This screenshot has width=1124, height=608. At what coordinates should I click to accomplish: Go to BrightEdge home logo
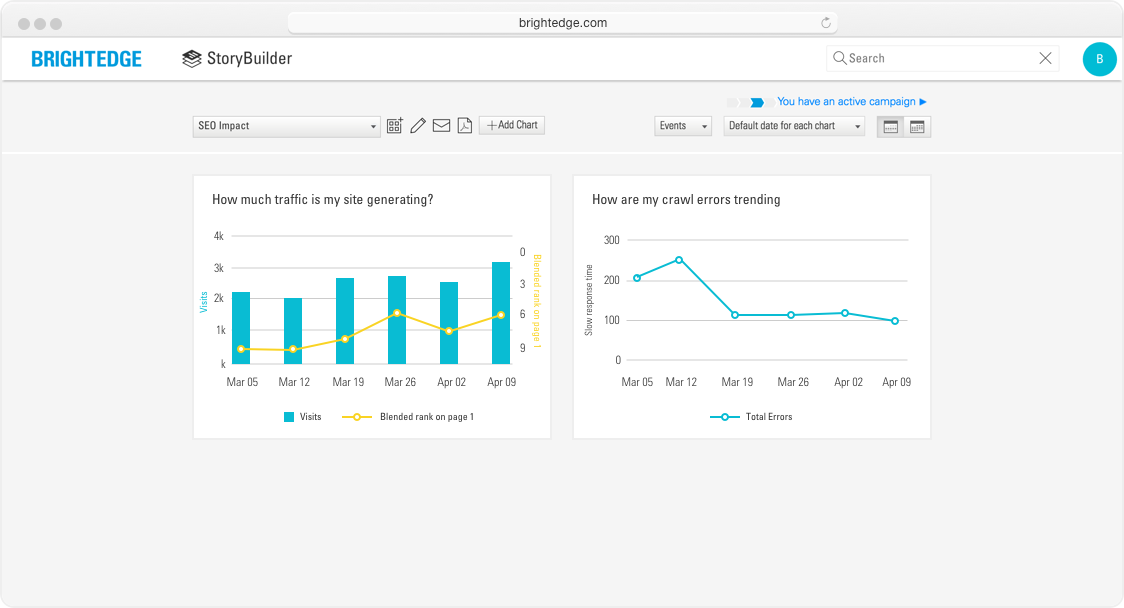[86, 59]
